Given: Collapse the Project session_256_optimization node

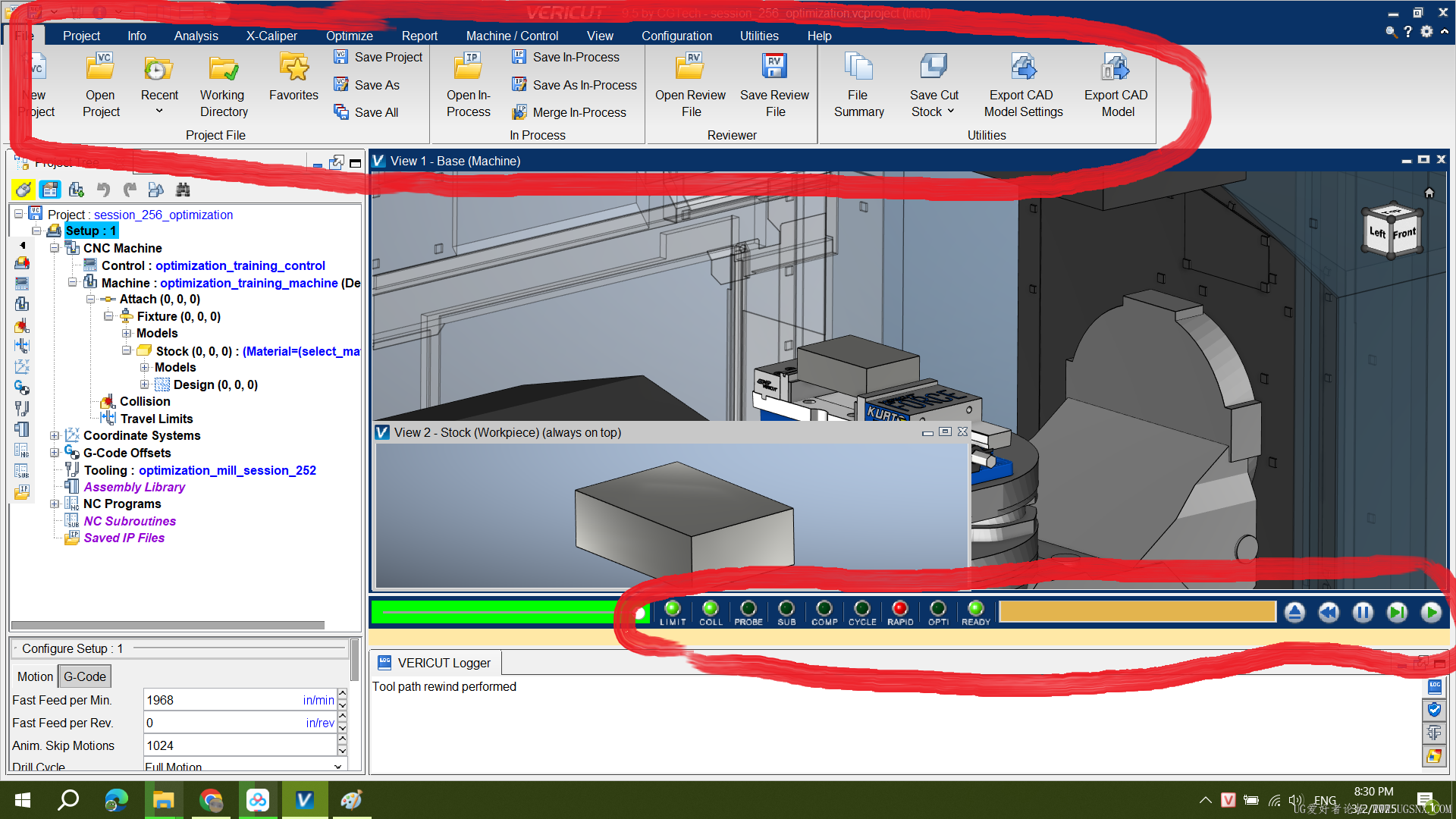Looking at the screenshot, I should click(x=18, y=214).
